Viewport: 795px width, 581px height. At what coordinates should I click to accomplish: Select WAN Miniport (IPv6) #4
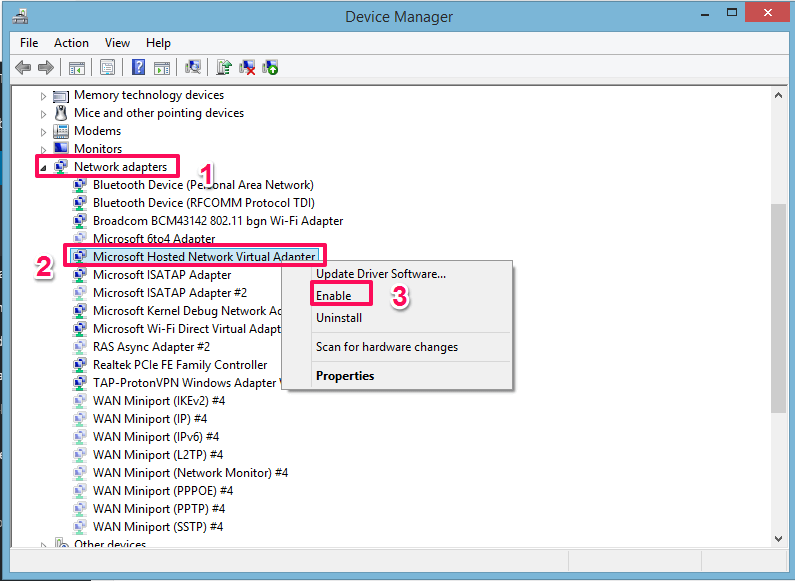click(156, 437)
